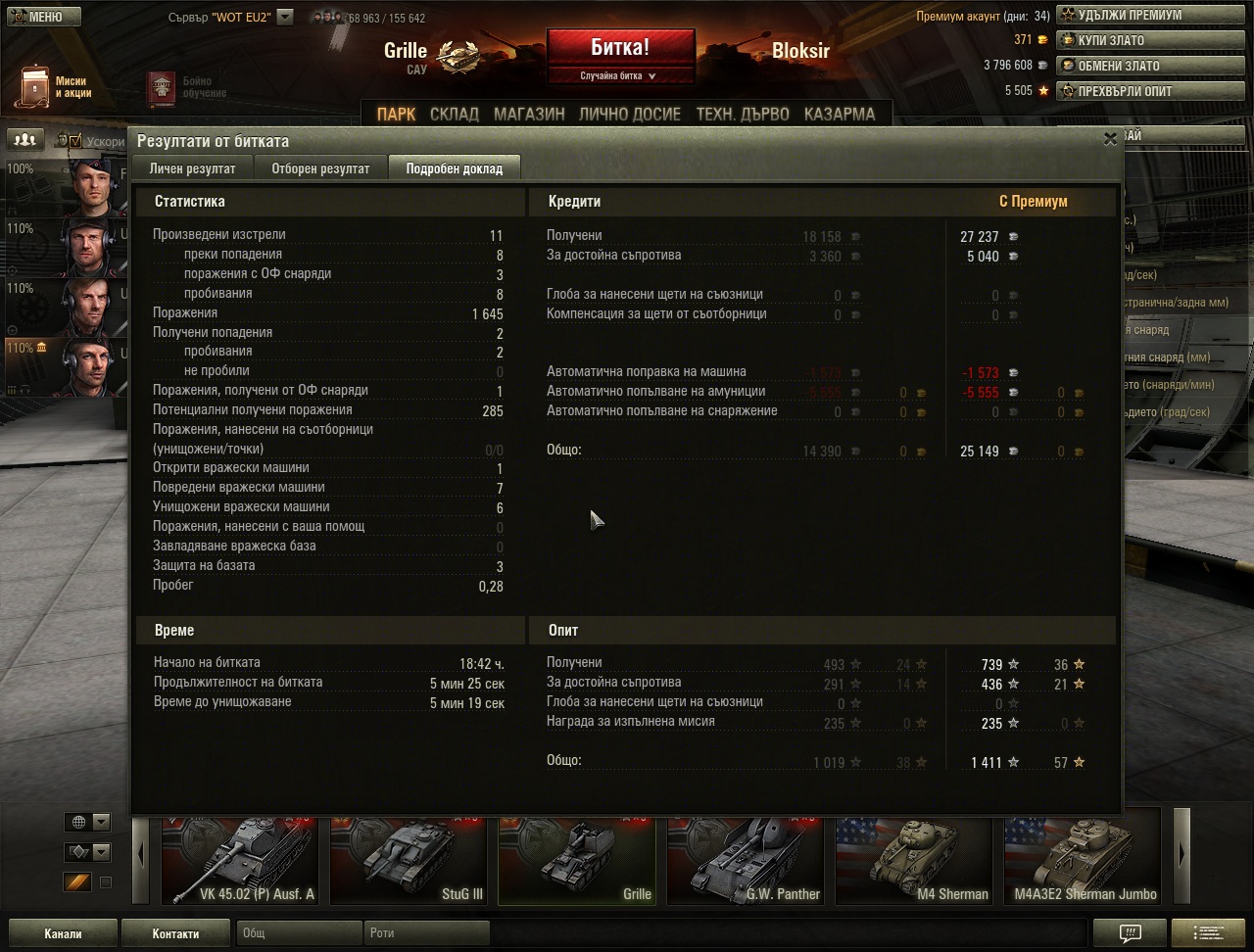Switch to the Личен резултат tab
The image size is (1254, 952).
point(192,168)
